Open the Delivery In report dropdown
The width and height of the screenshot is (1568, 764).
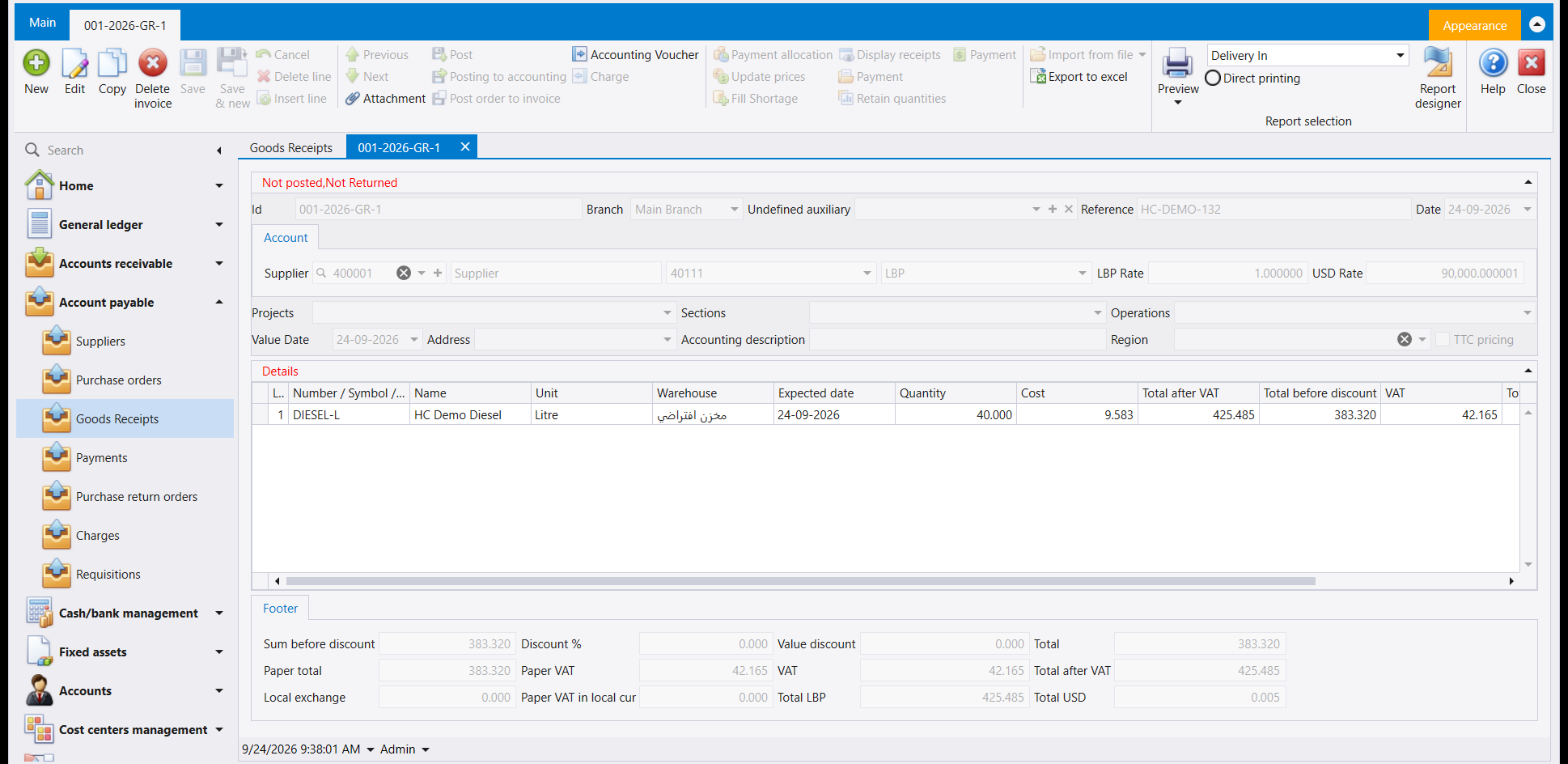(x=1400, y=55)
